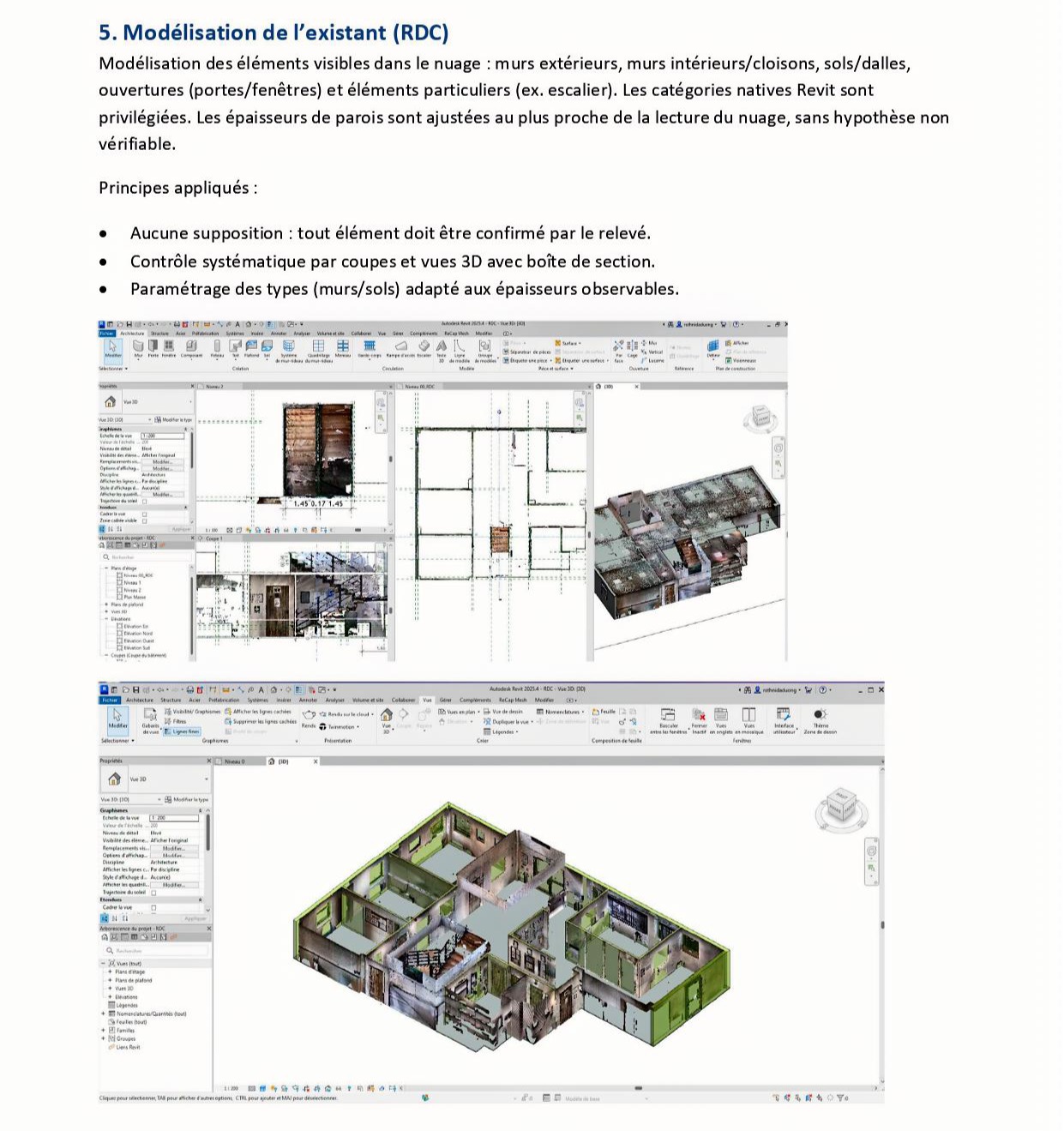This screenshot has width=1064, height=1131.
Task: Click Dupliquer la vue in lower Revit ribbon
Action: 507,722
